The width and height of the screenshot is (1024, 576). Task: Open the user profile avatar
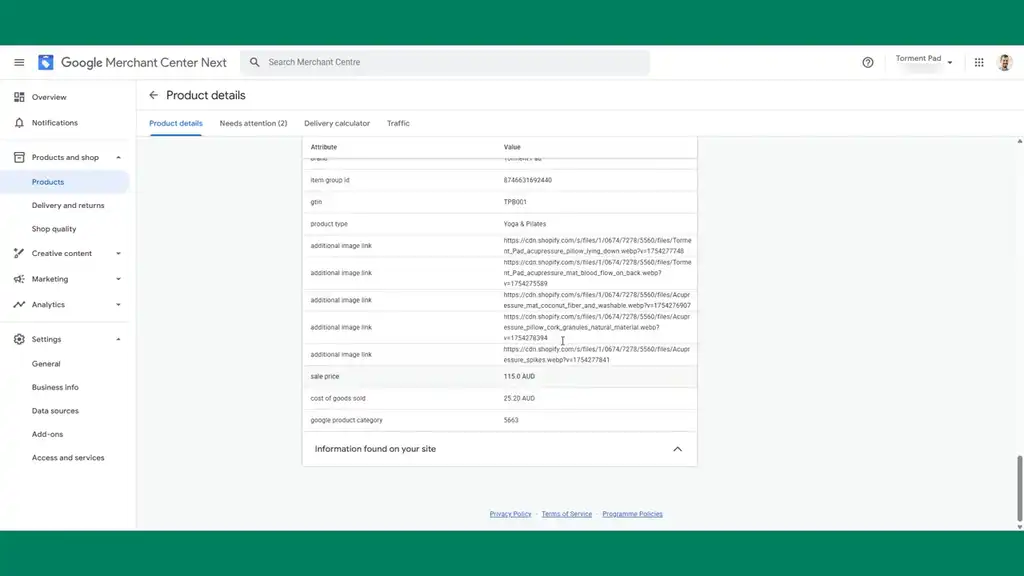(1004, 62)
